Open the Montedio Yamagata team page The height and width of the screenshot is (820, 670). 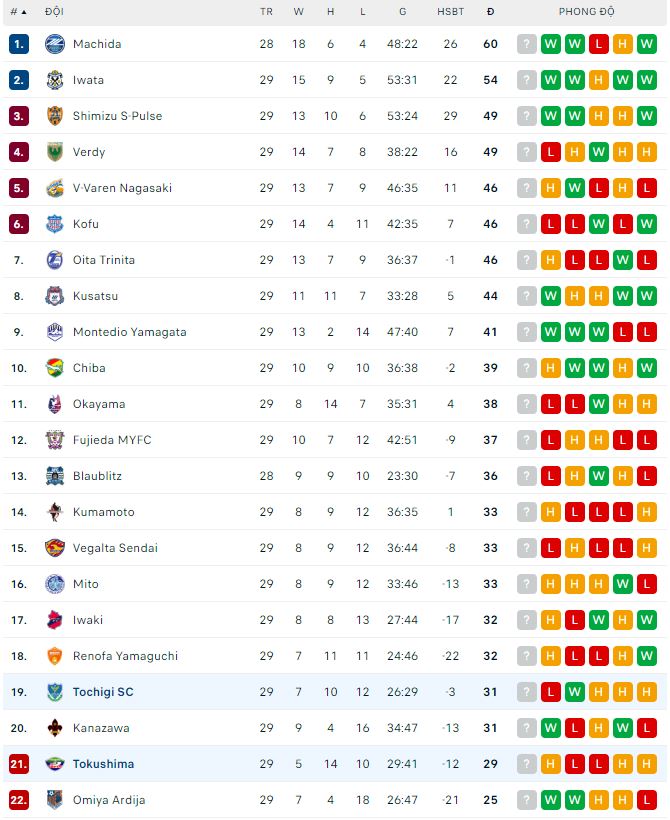[x=129, y=332]
